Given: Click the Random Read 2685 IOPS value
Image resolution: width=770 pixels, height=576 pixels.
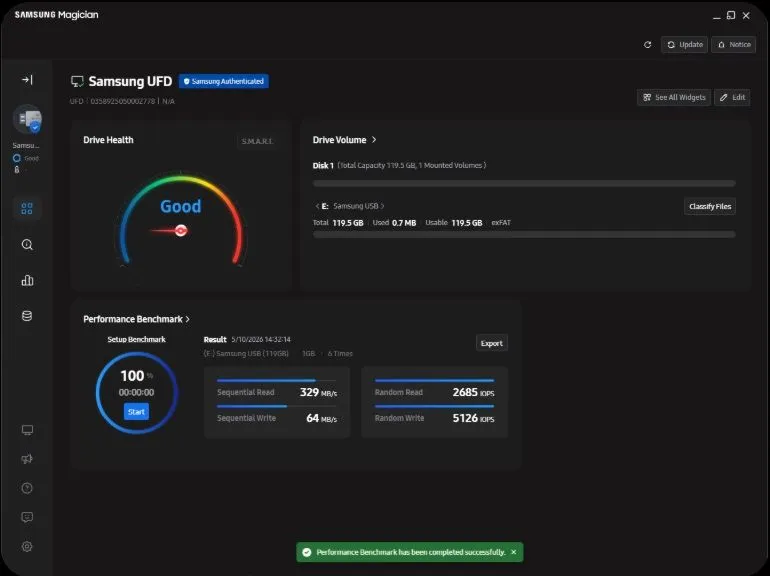Looking at the screenshot, I should click(473, 392).
